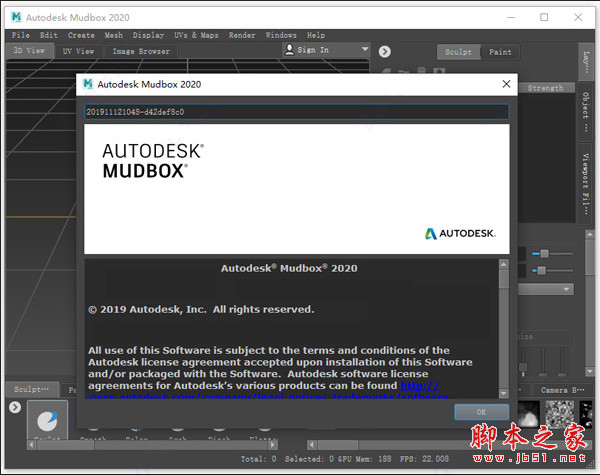This screenshot has width=600, height=475.
Task: Open the UVs & Maps menu
Action: click(x=196, y=35)
